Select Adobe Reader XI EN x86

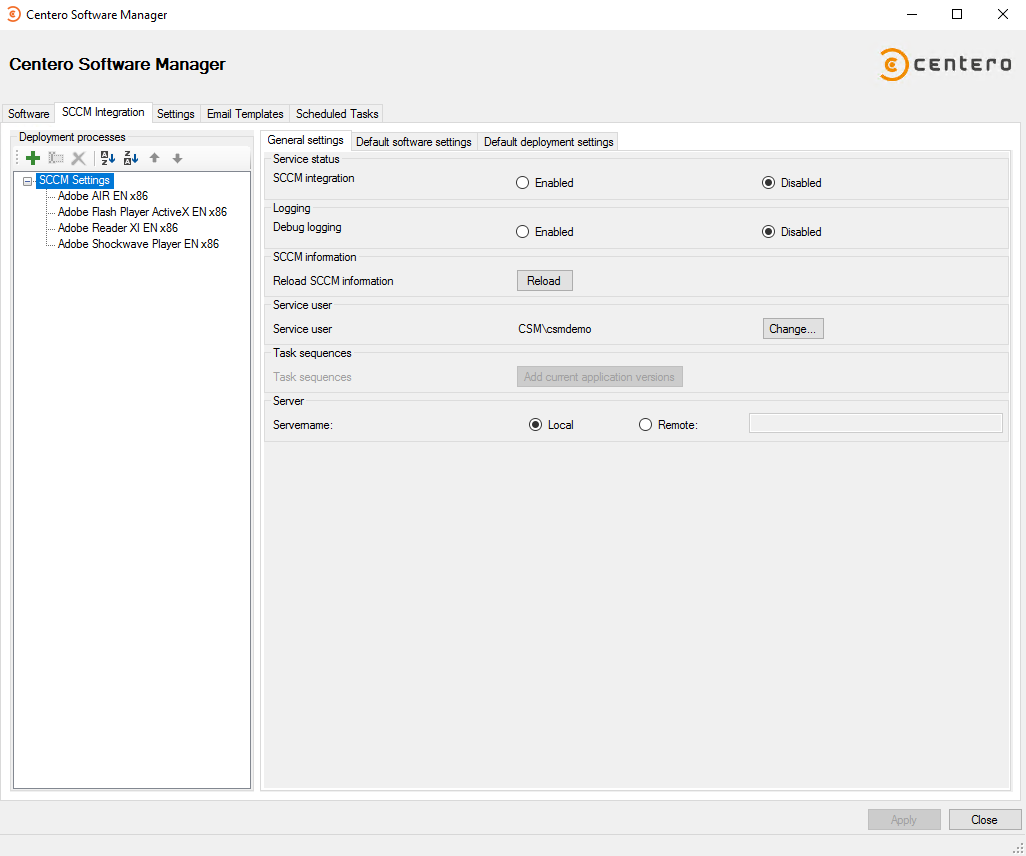(118, 228)
